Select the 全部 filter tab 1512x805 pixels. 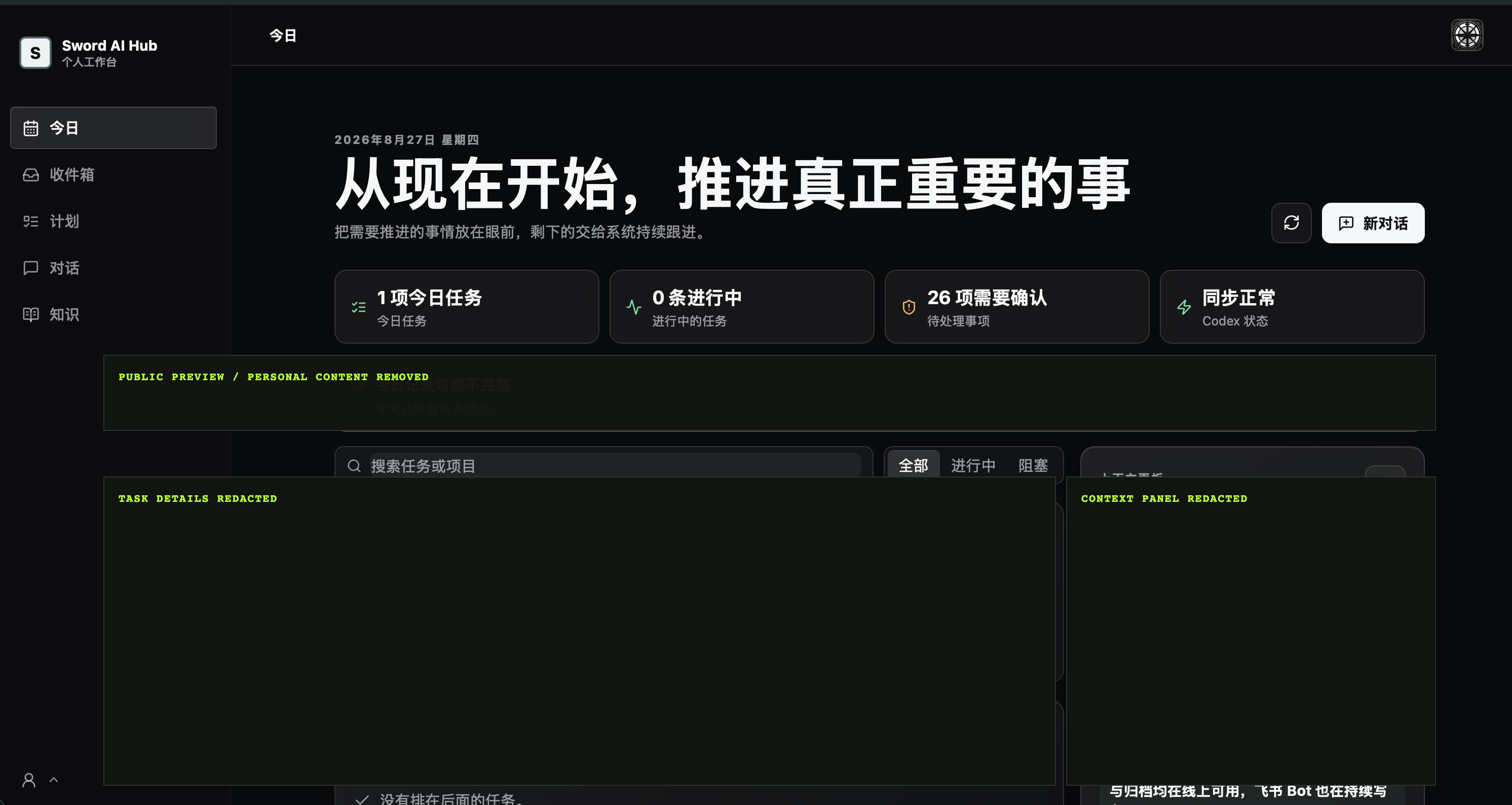tap(913, 465)
